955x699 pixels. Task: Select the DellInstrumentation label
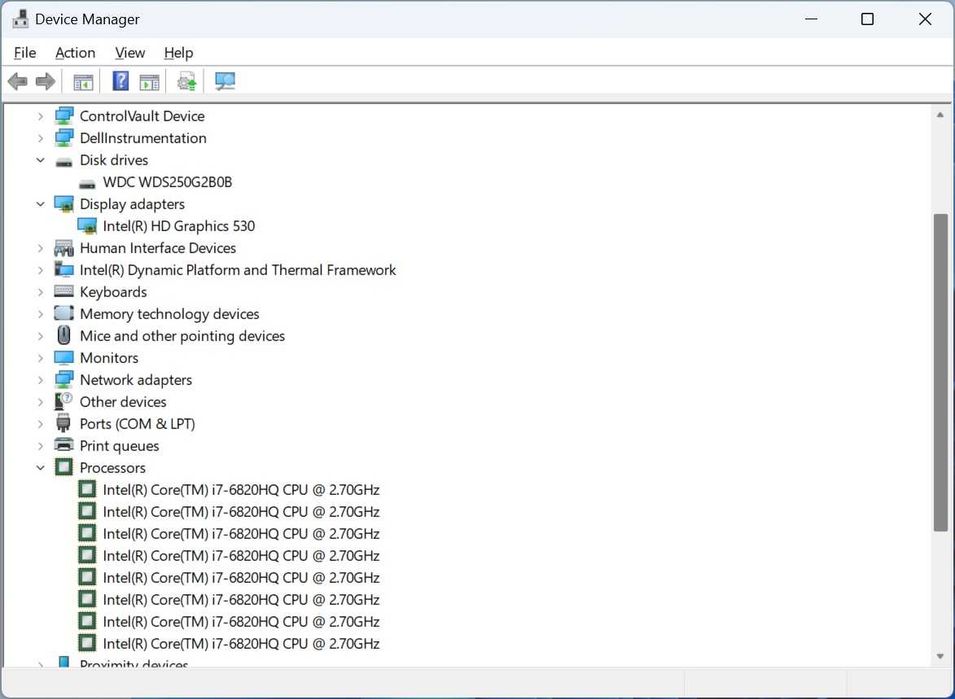pos(143,138)
